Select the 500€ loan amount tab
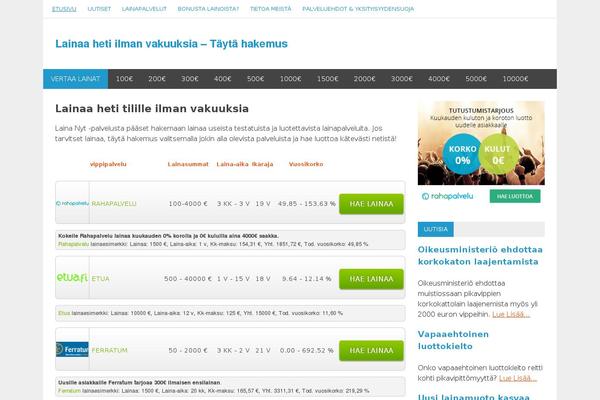 point(256,79)
